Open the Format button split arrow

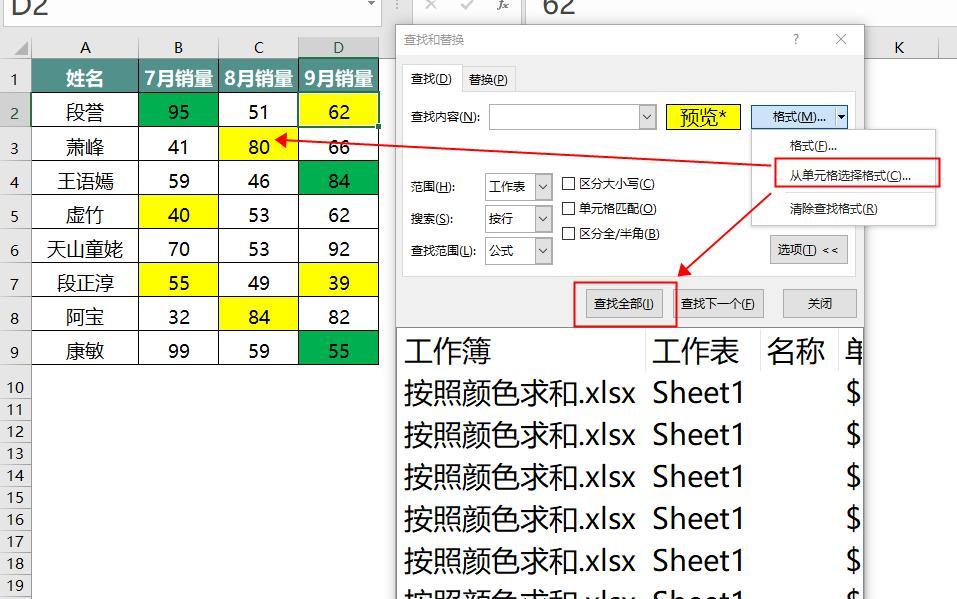click(x=841, y=117)
